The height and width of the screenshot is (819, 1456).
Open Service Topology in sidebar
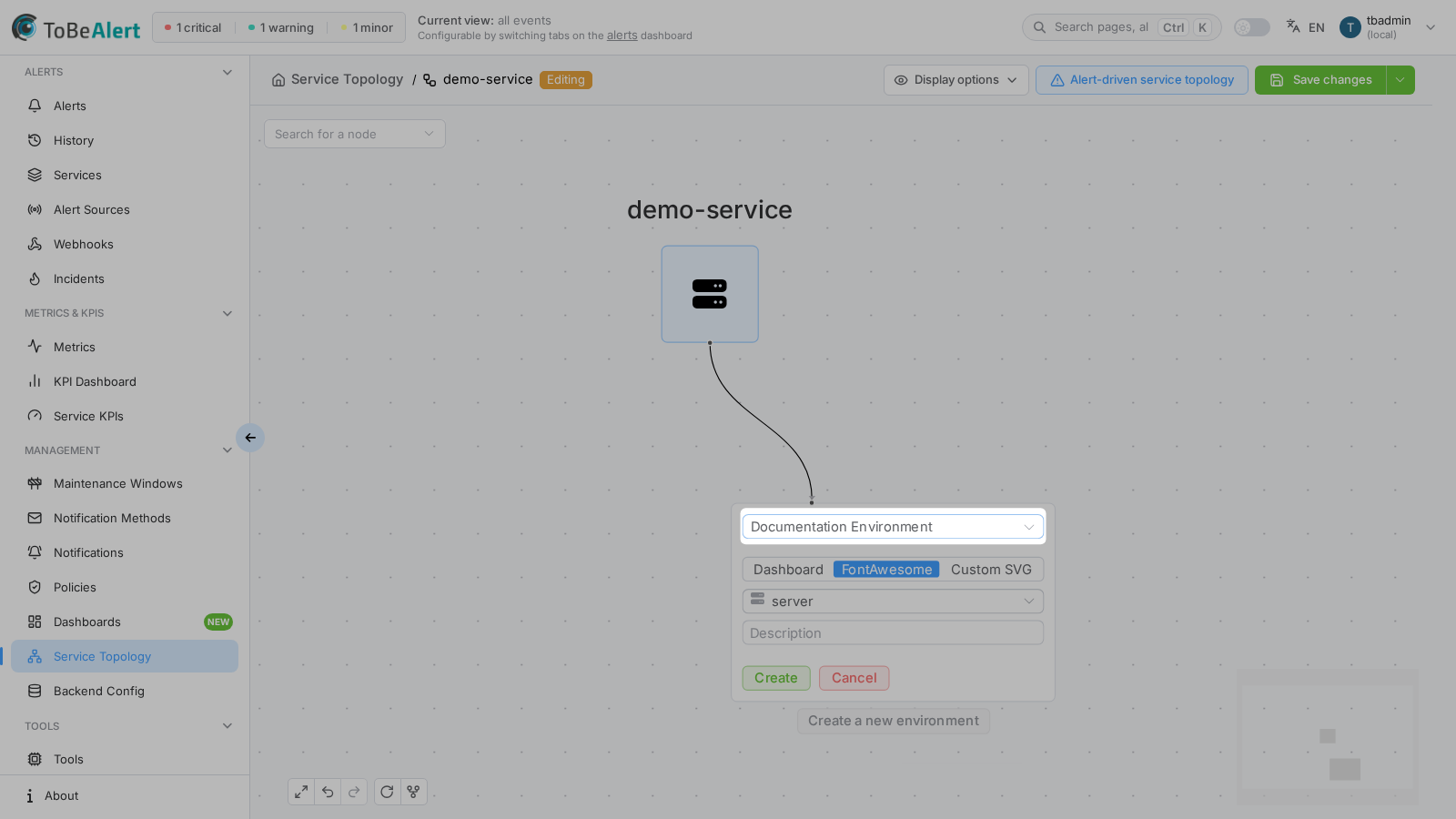pyautogui.click(x=125, y=656)
